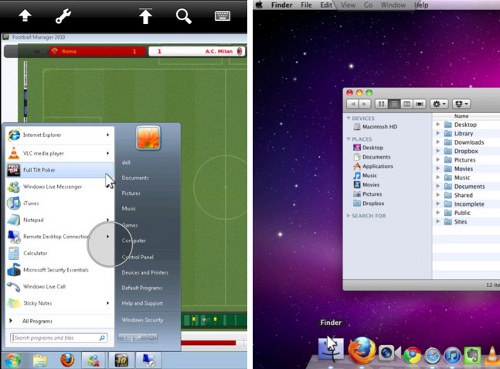Launch Calculator from Start menu

click(x=60, y=253)
